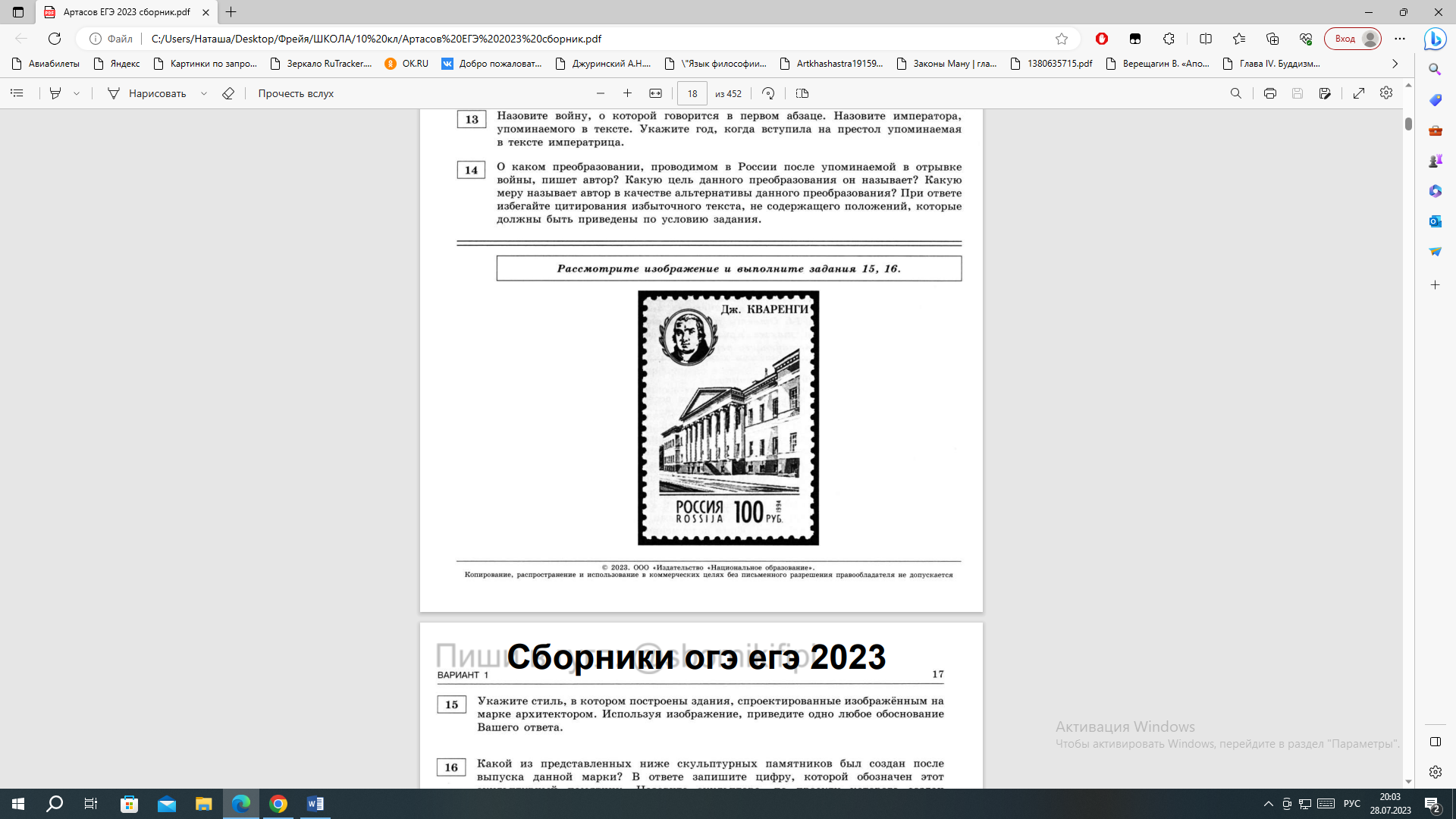The width and height of the screenshot is (1456, 819).
Task: Open the Авиабилеты bookmark
Action: click(x=45, y=64)
